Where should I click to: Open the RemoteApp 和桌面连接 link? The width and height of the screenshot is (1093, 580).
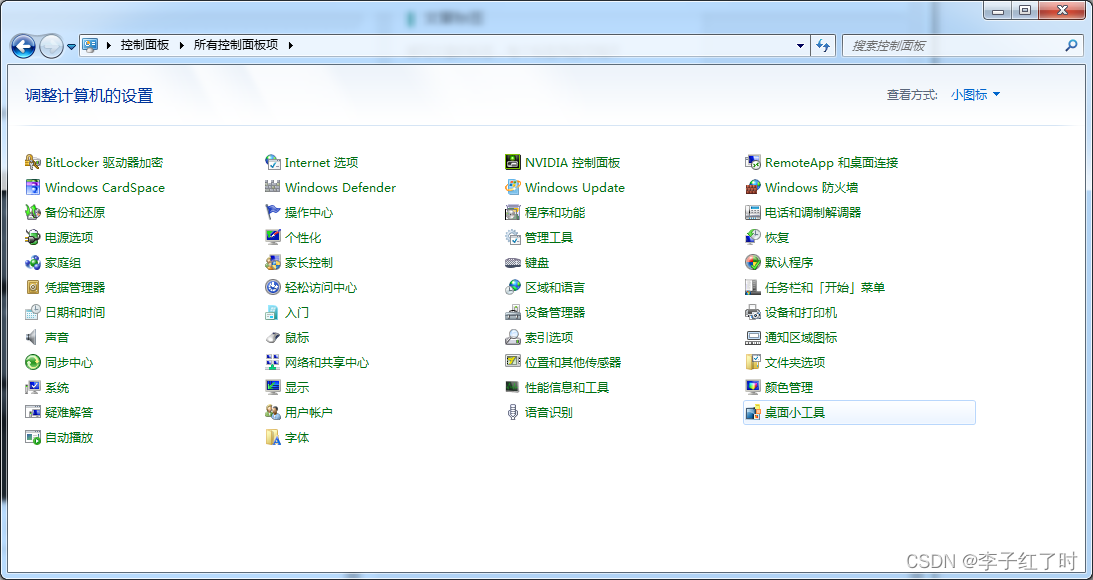point(832,162)
